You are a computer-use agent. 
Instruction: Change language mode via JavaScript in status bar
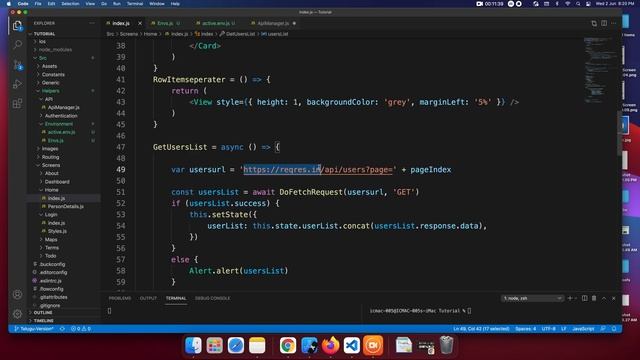point(583,329)
